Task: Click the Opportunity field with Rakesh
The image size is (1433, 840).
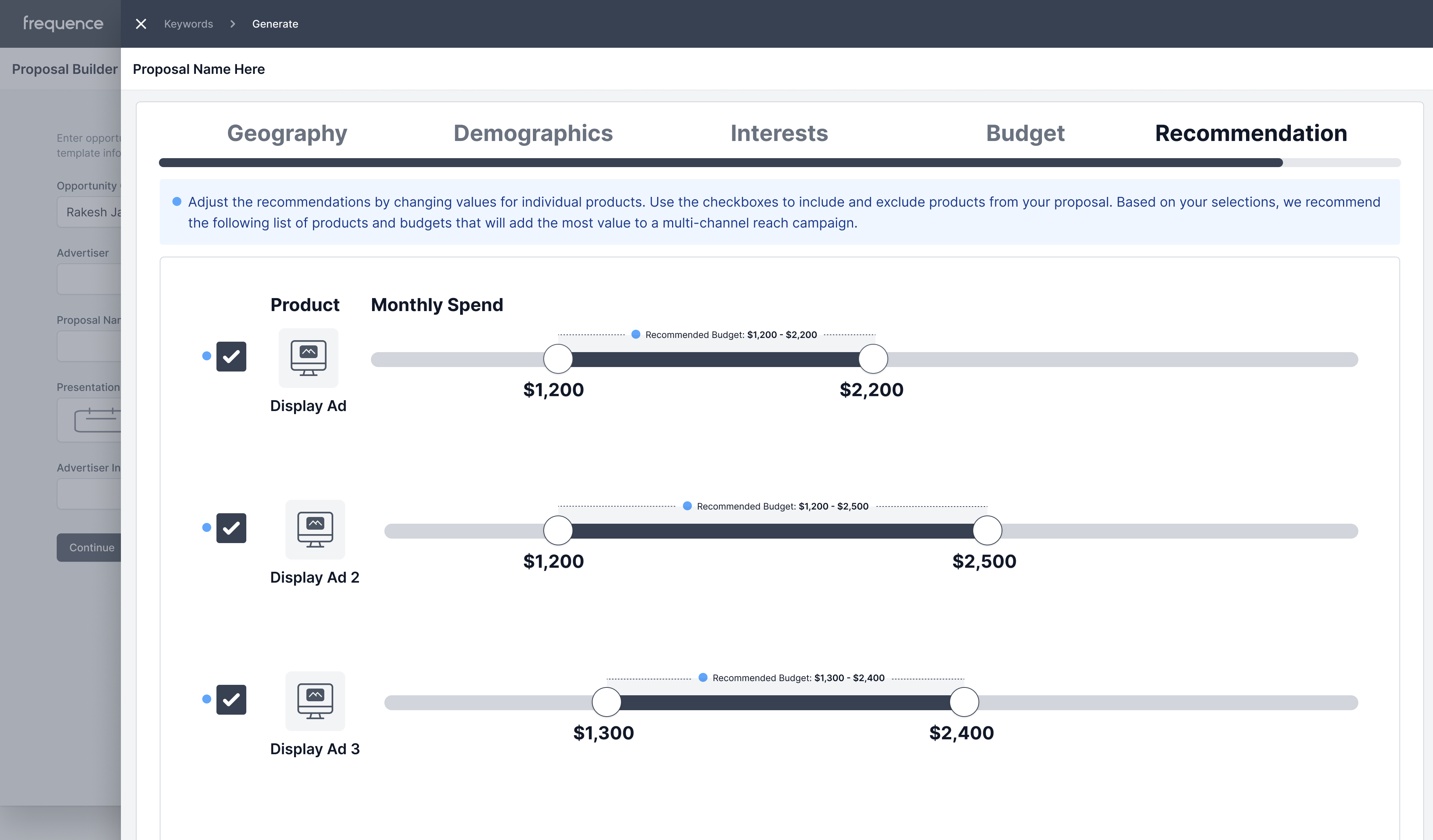Action: point(89,212)
